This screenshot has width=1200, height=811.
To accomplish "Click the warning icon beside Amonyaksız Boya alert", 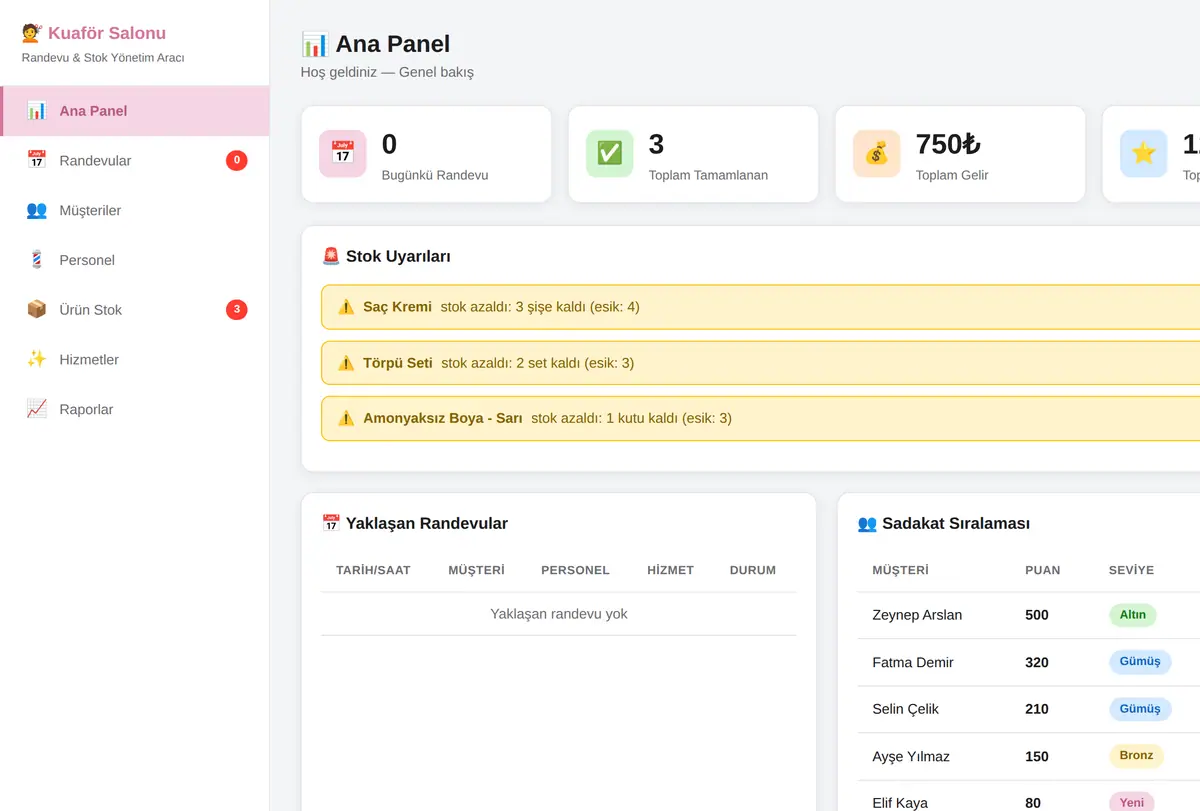I will point(346,418).
